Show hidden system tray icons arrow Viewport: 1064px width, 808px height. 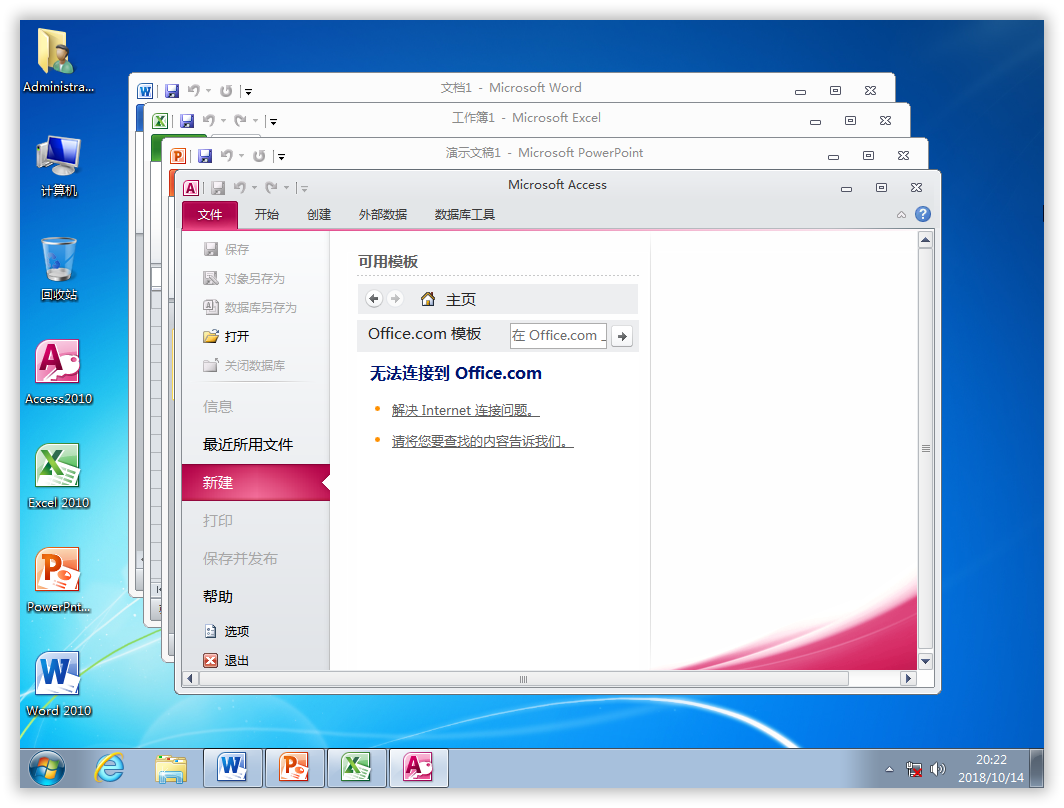[x=889, y=769]
